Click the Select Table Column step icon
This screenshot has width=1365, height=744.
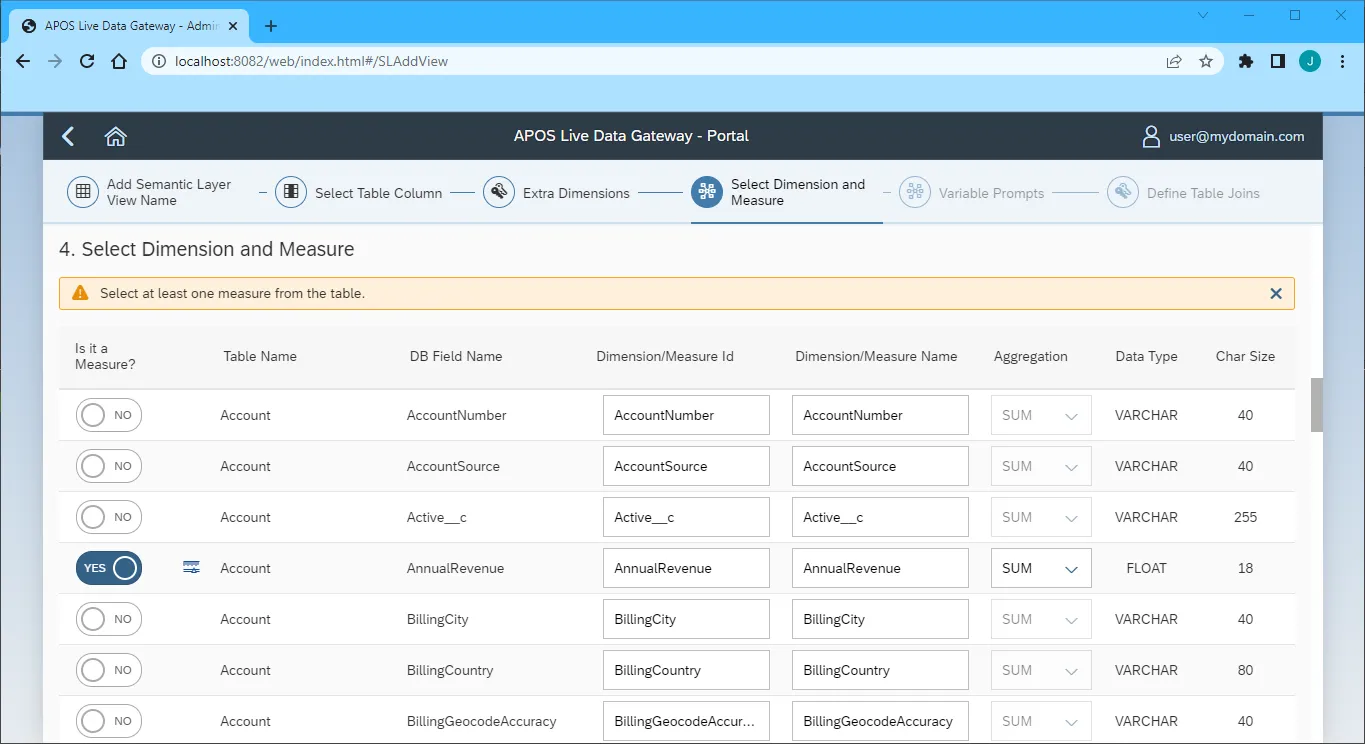point(291,192)
